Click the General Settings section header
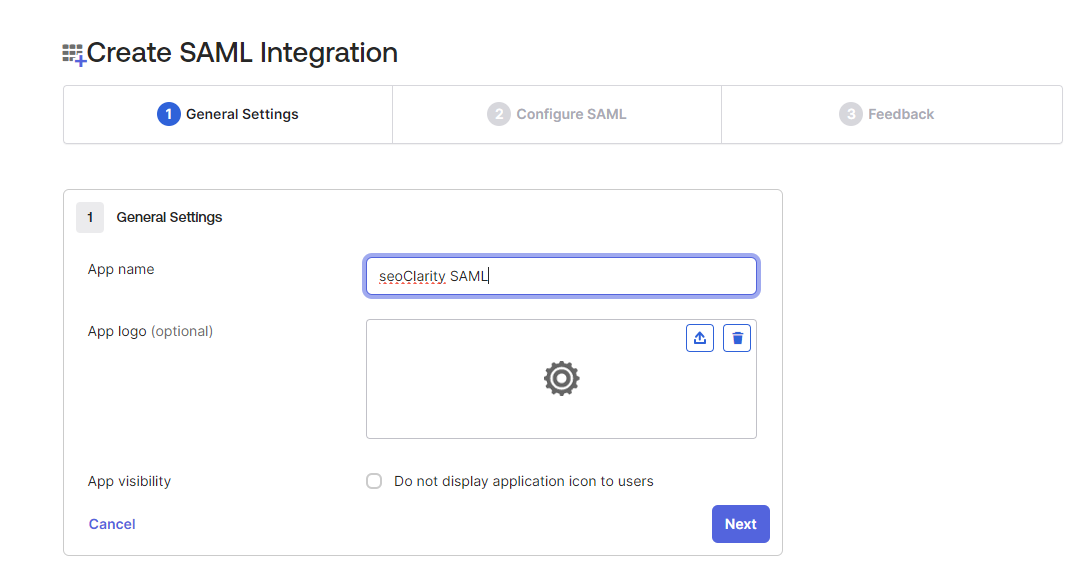 (169, 217)
